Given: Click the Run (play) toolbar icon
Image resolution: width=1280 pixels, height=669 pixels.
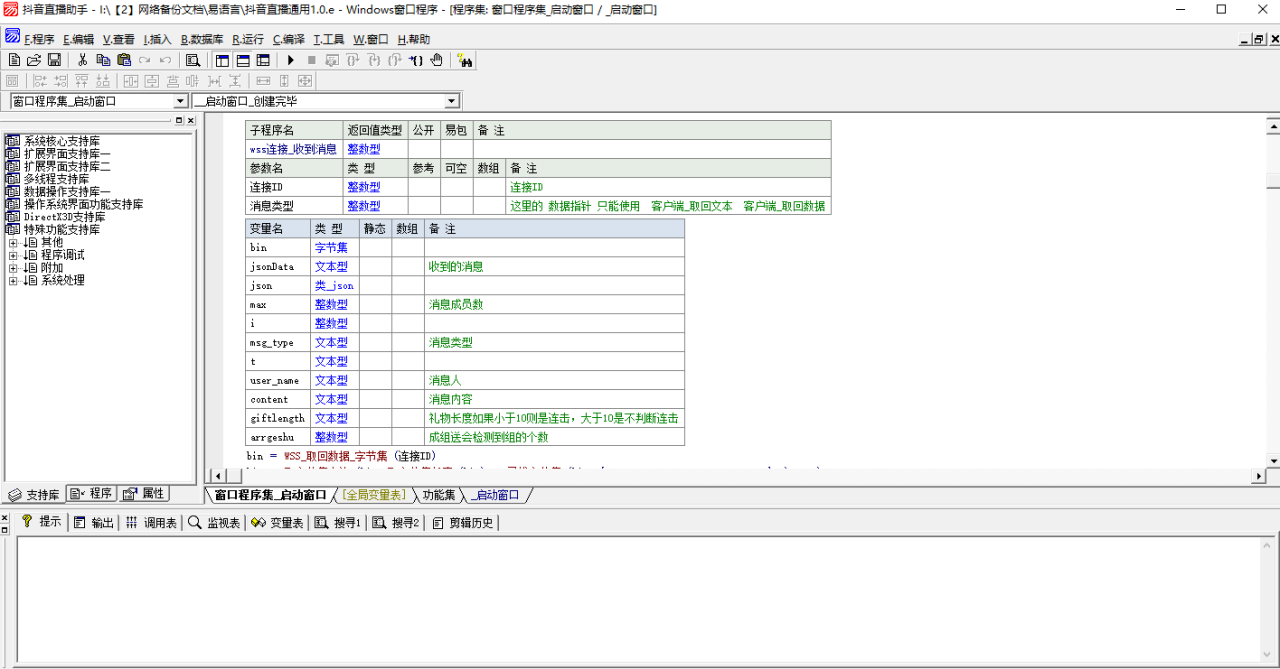Looking at the screenshot, I should pyautogui.click(x=291, y=60).
